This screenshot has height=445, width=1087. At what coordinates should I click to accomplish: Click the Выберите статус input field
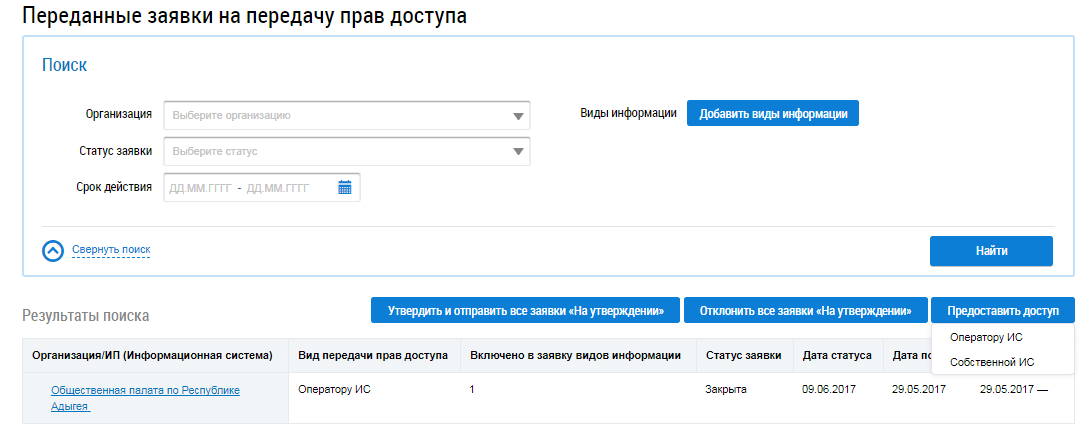point(335,152)
